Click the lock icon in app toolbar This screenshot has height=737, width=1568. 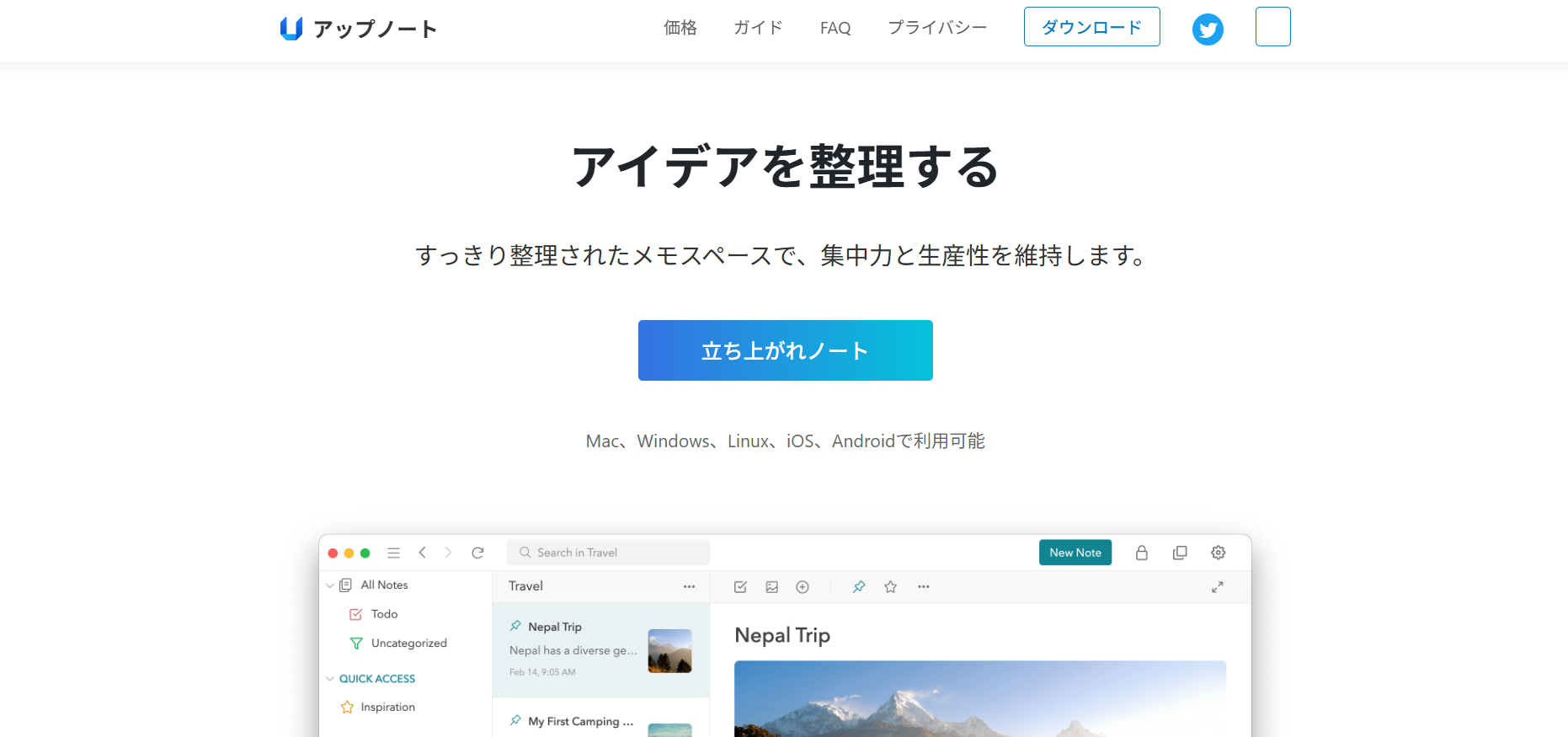1141,553
